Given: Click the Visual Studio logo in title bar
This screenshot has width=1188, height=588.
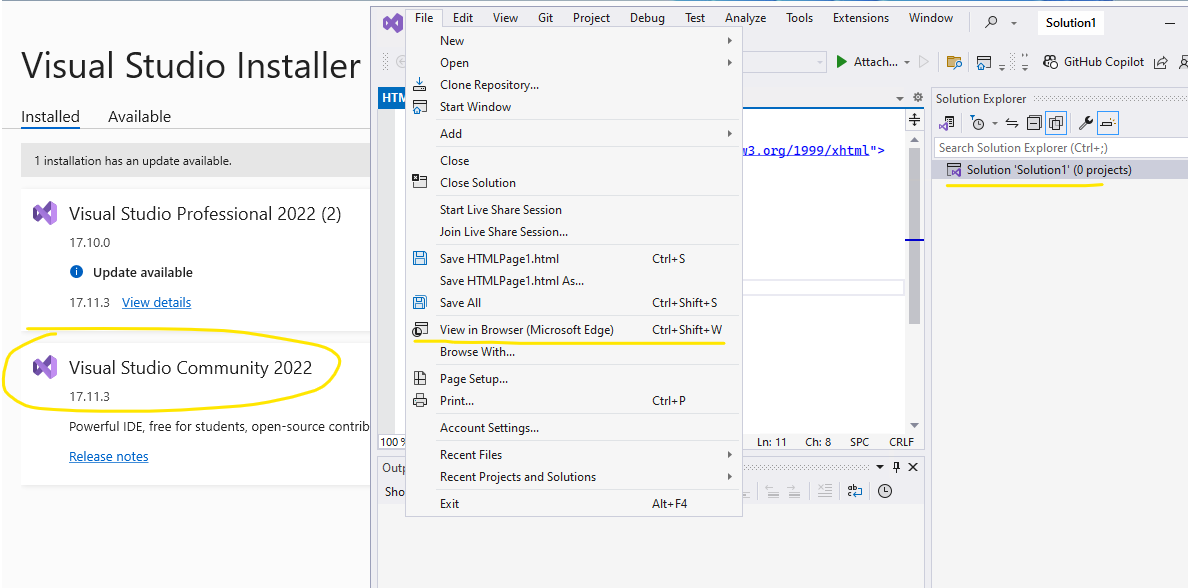Looking at the screenshot, I should tap(392, 23).
